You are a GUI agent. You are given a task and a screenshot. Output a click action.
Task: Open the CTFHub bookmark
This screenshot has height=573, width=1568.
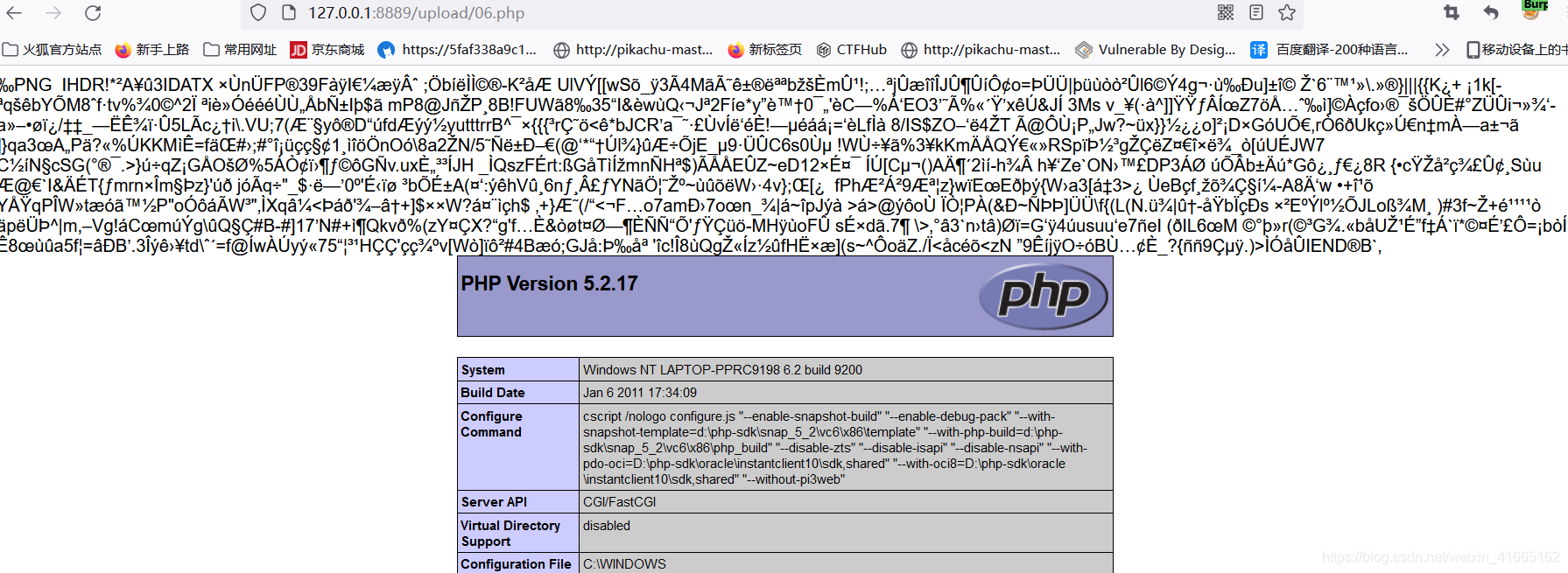852,50
